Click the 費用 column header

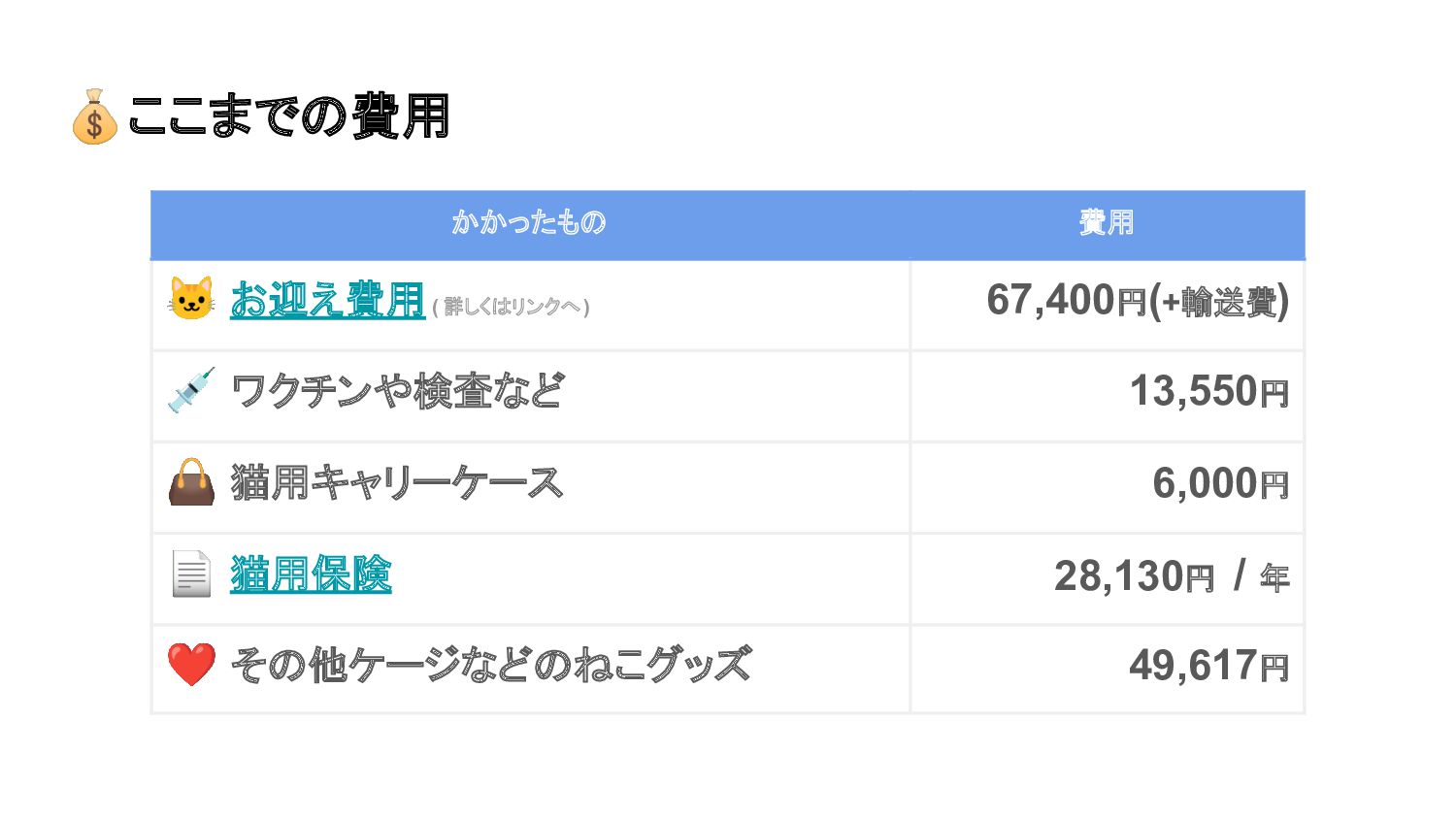pyautogui.click(x=1107, y=223)
